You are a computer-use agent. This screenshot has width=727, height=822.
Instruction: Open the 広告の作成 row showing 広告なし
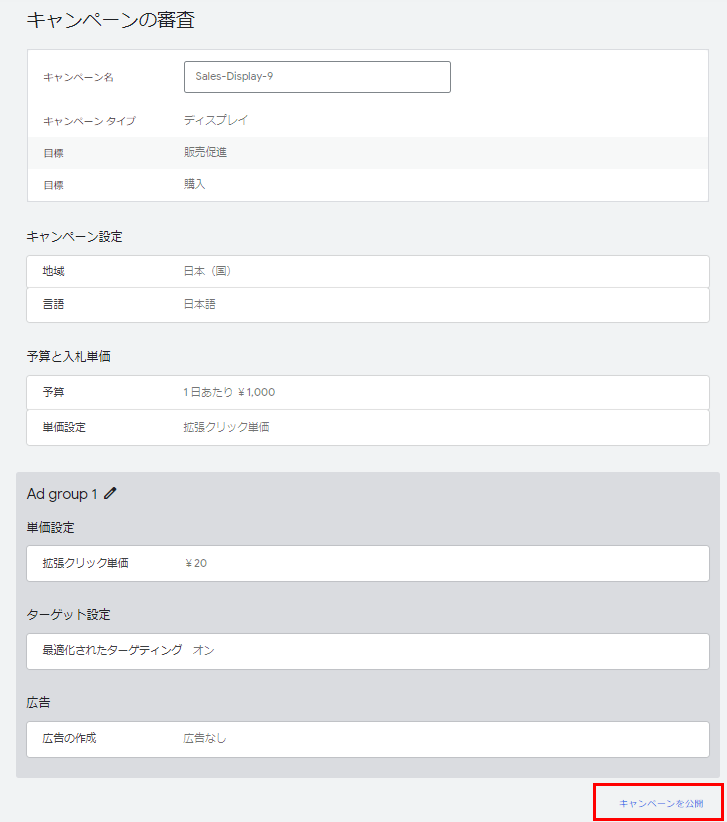(x=367, y=739)
